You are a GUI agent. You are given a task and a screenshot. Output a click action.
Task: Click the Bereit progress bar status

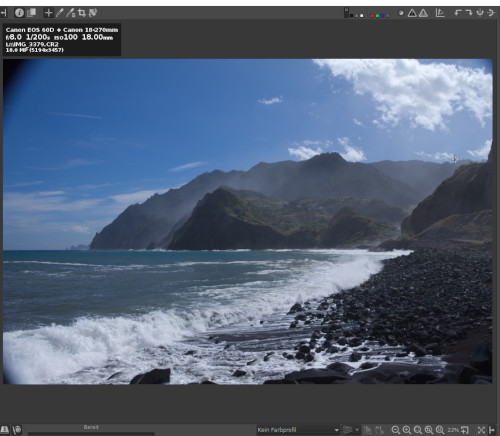pos(91,429)
